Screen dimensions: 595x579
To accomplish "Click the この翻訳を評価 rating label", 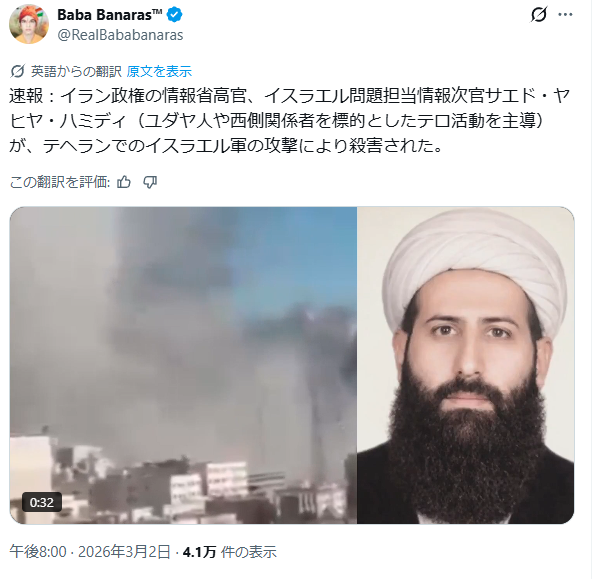I will click(60, 183).
